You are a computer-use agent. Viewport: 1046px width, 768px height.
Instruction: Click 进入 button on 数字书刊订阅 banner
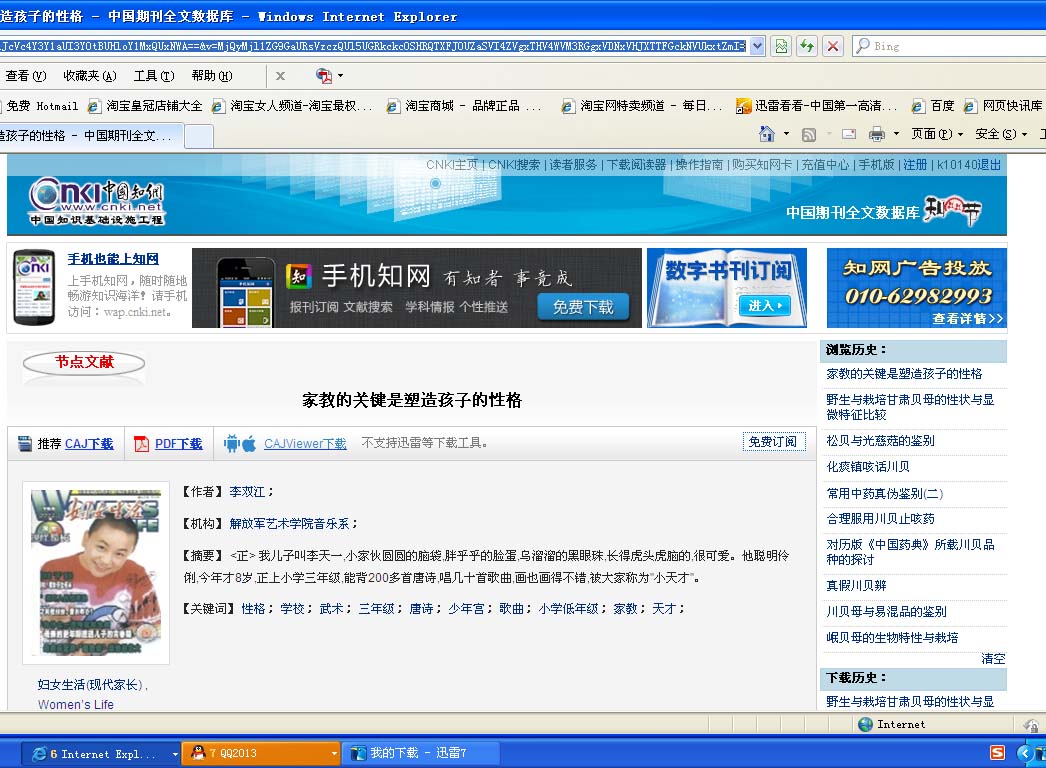(x=764, y=306)
